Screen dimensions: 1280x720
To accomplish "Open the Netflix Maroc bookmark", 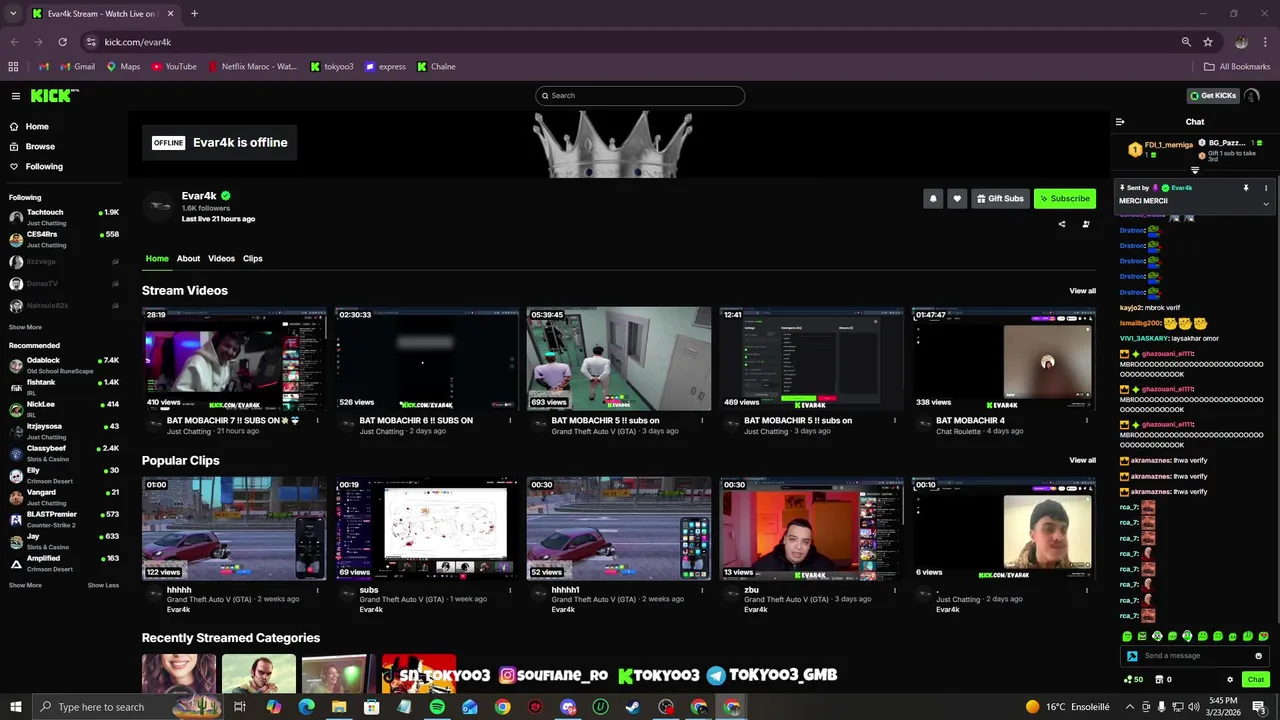I will [x=252, y=67].
